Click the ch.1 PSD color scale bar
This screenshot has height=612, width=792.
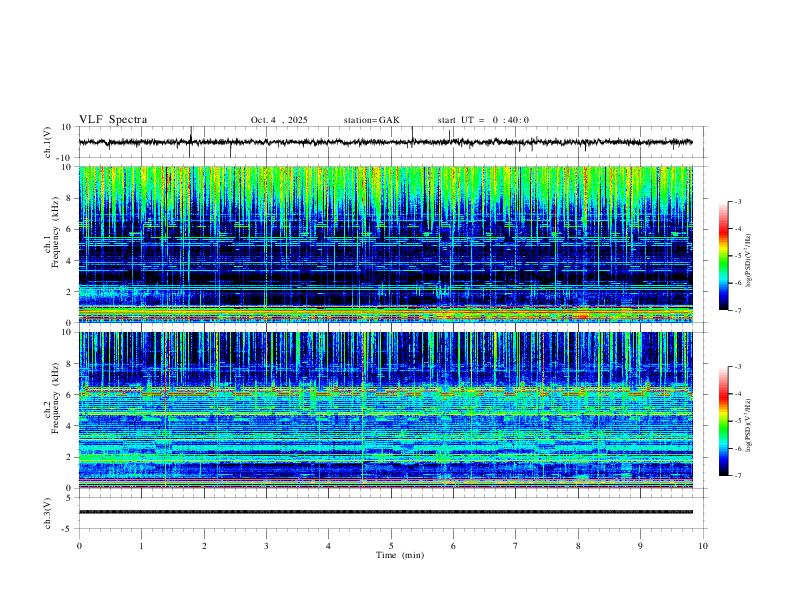coord(723,256)
